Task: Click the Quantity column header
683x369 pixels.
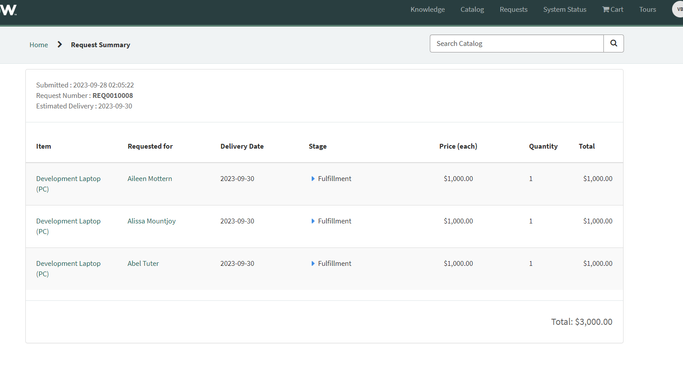Action: click(543, 146)
